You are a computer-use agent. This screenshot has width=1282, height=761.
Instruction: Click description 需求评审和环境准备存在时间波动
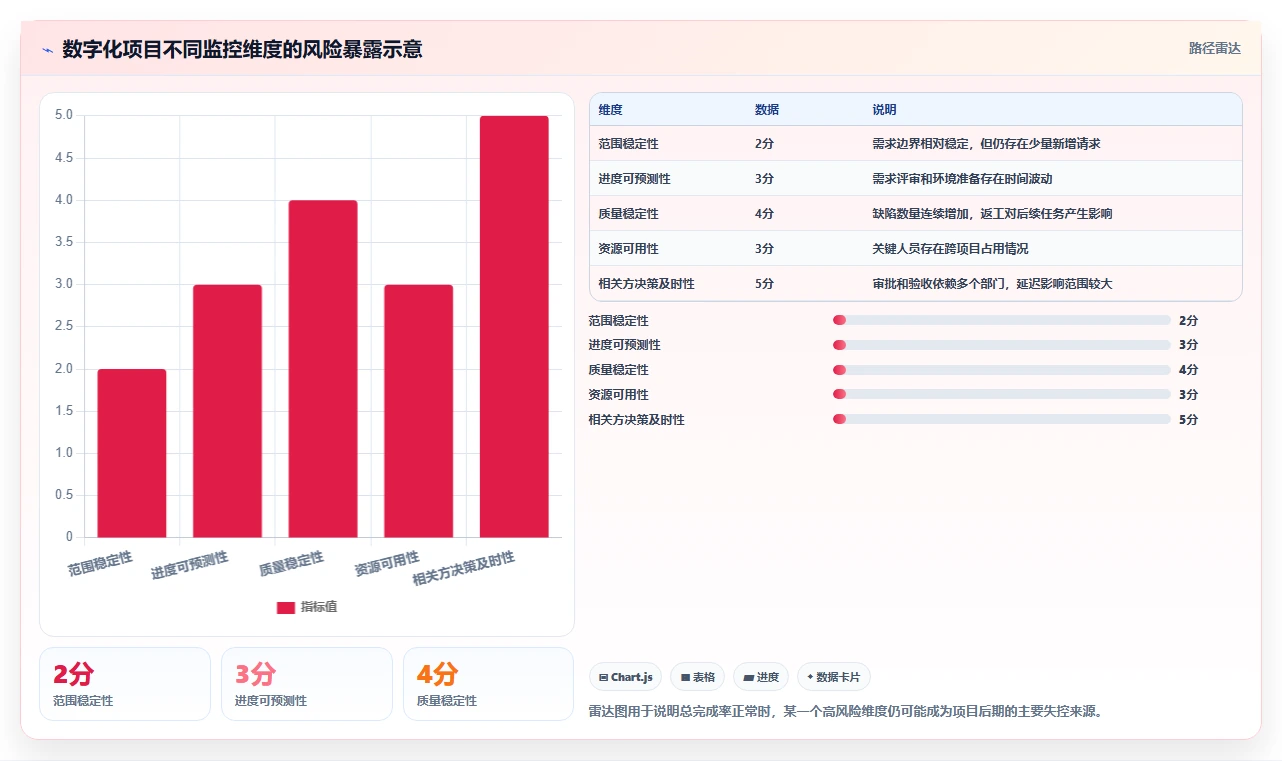coord(962,179)
